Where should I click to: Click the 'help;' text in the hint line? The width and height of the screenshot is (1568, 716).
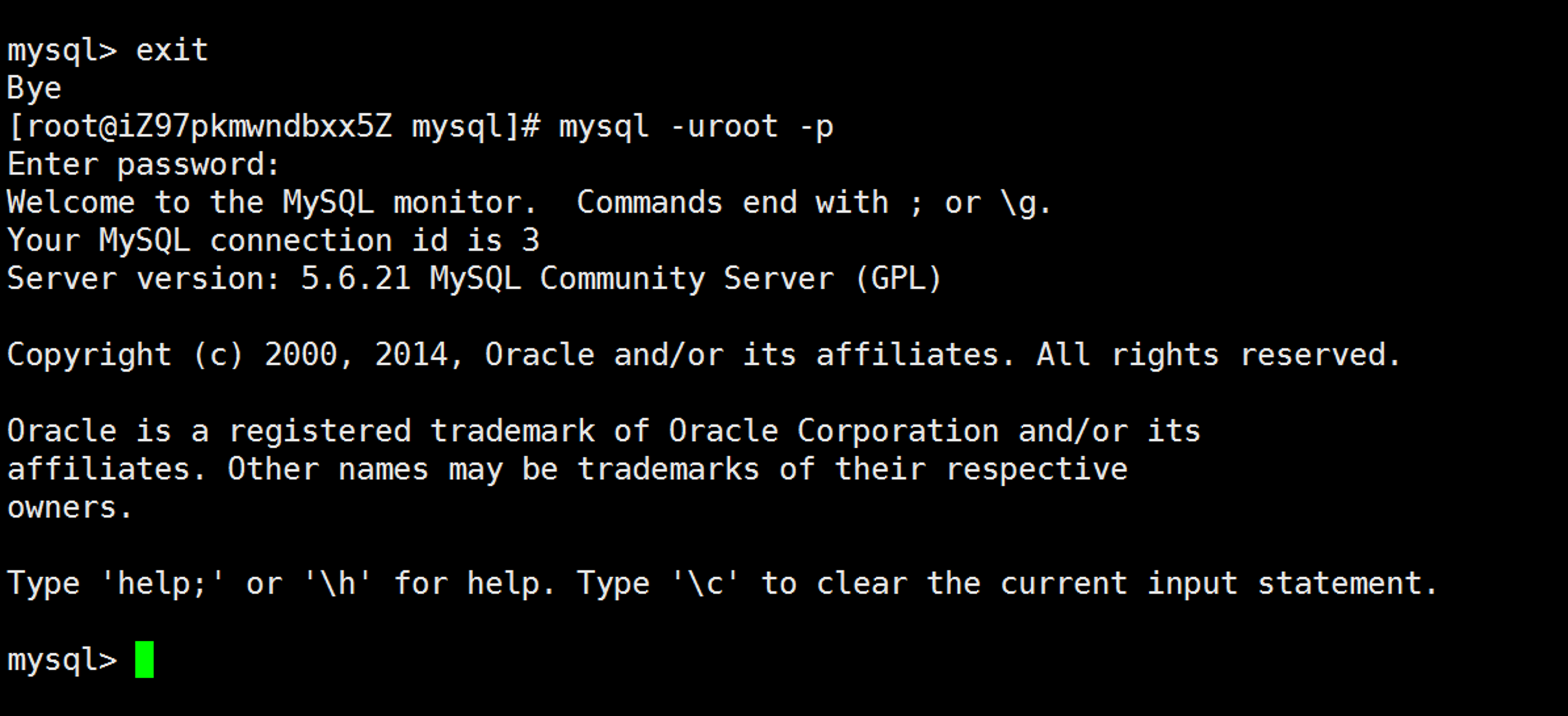point(162,584)
